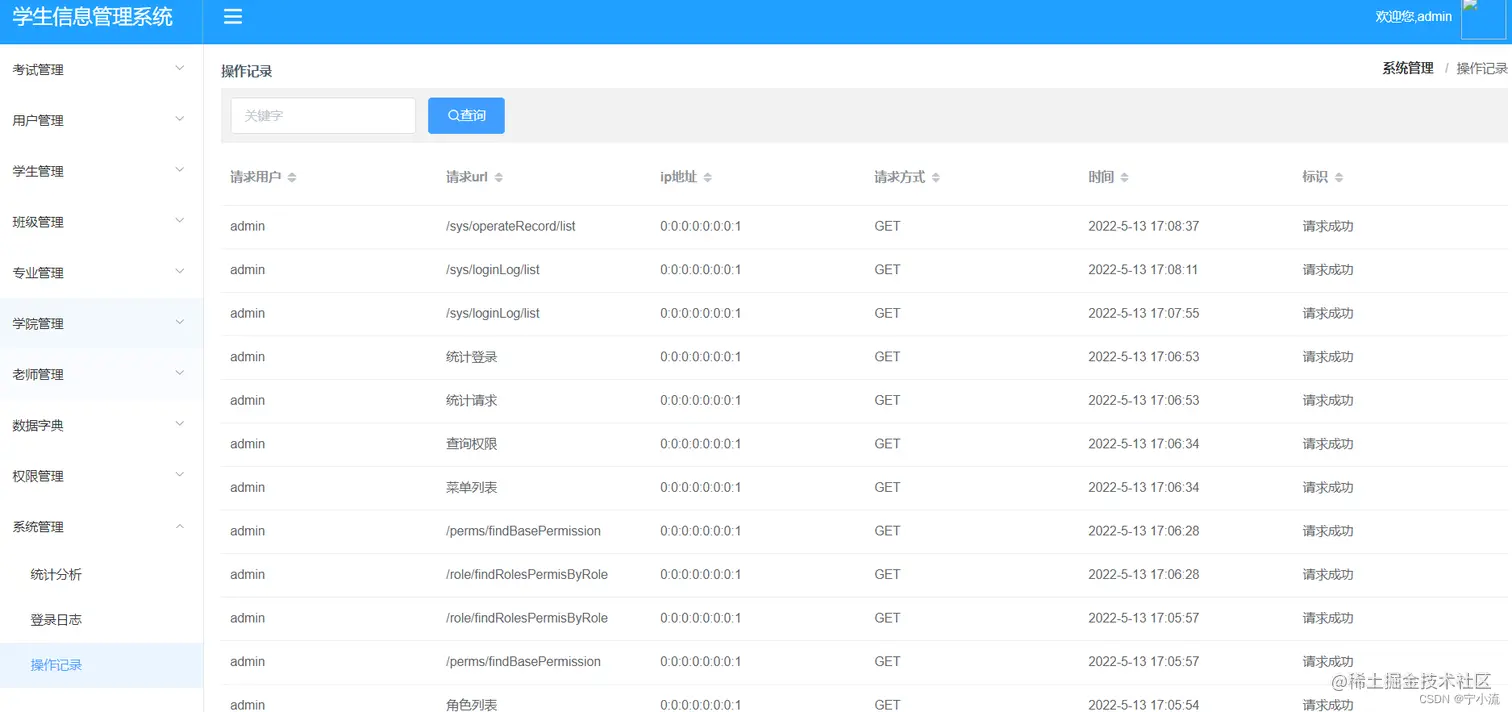Screen dimensions: 1512x712
Task: Click 请求成功 in the 查询权限 row
Action: tap(1328, 444)
